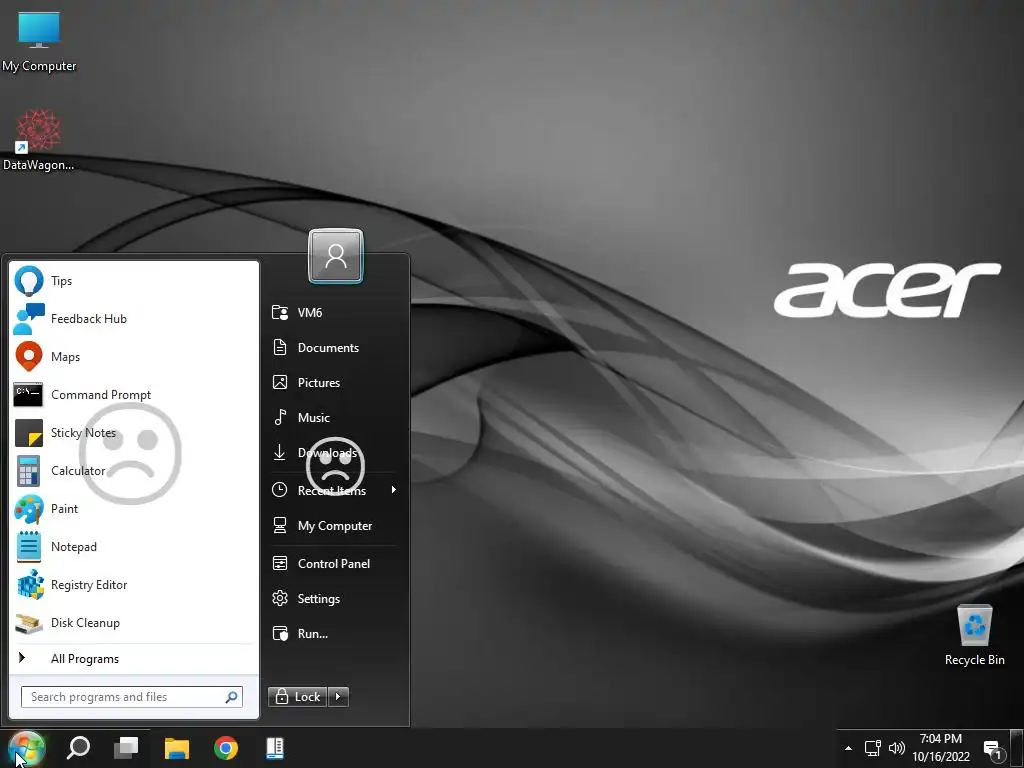Image resolution: width=1024 pixels, height=768 pixels.
Task: Click the network tray icon
Action: pyautogui.click(x=872, y=748)
